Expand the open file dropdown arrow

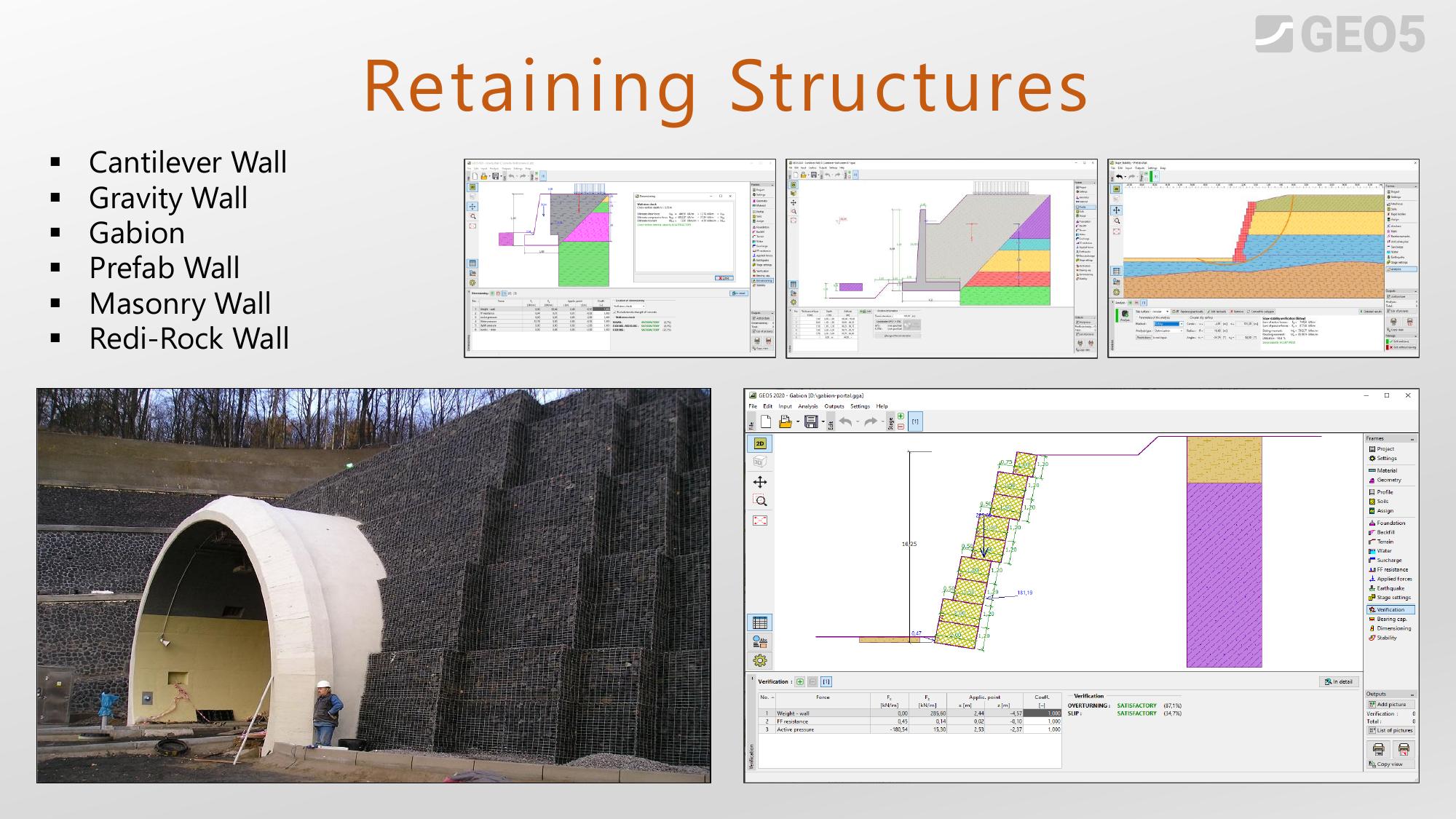(798, 422)
